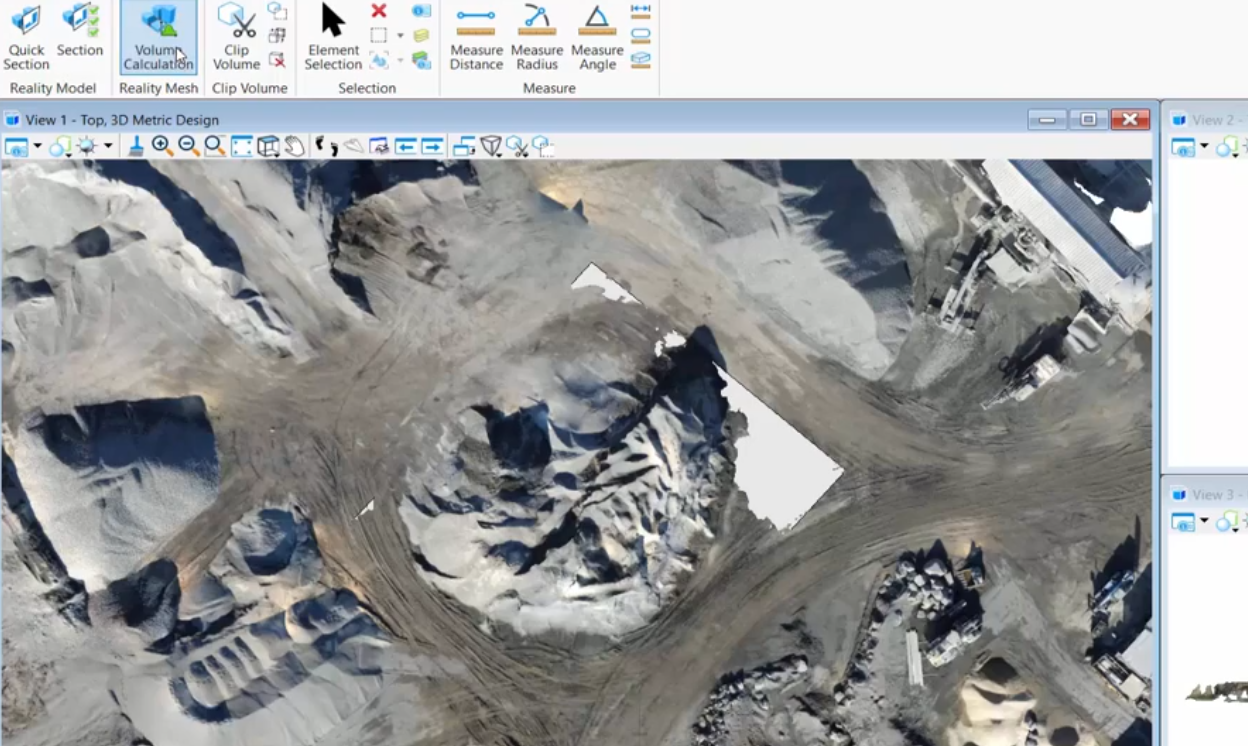This screenshot has width=1248, height=746.
Task: Open View Attributes in the View 3 window
Action: (1183, 522)
